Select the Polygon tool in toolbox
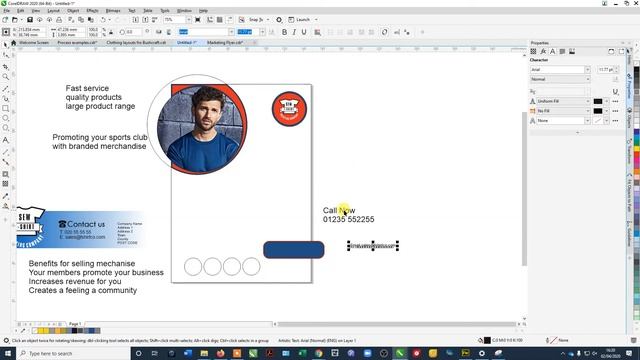This screenshot has width=640, height=360. [5, 128]
